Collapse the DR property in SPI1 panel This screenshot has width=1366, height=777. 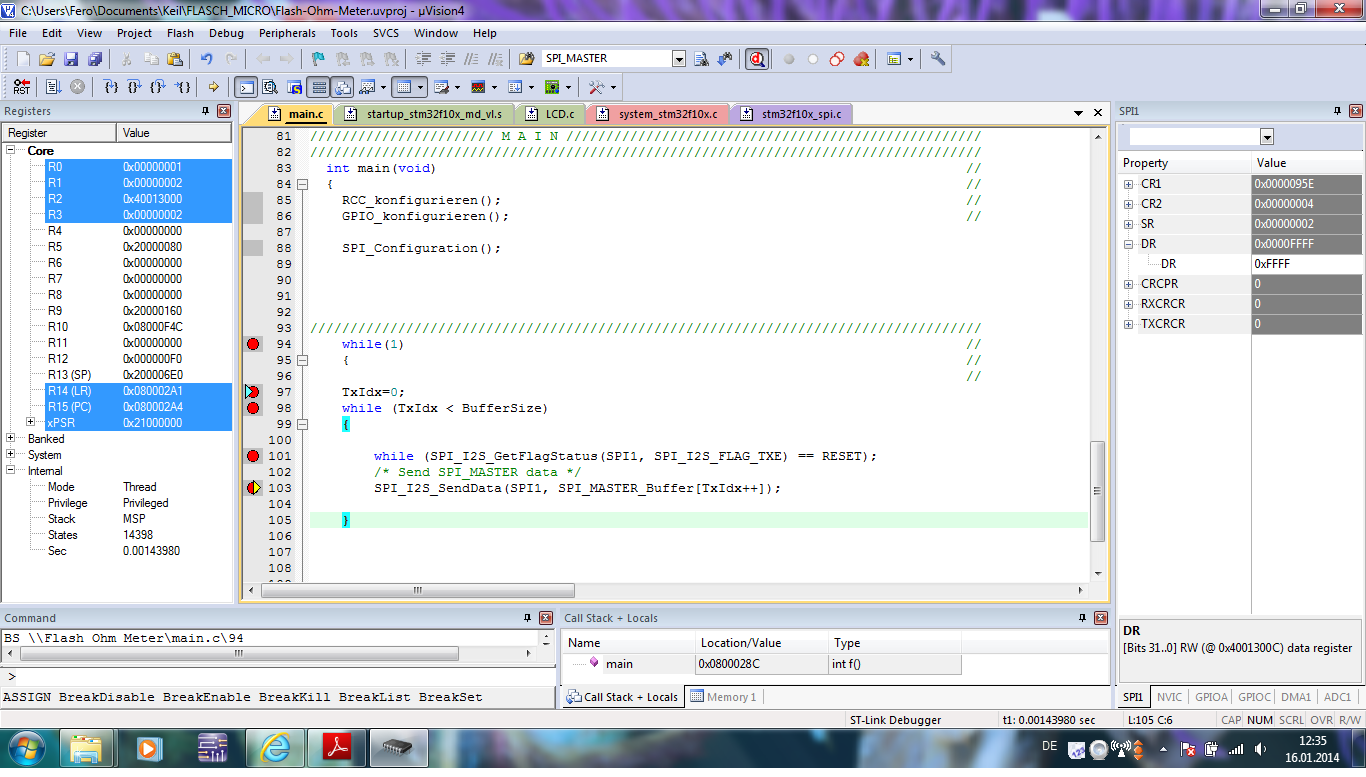[1129, 244]
